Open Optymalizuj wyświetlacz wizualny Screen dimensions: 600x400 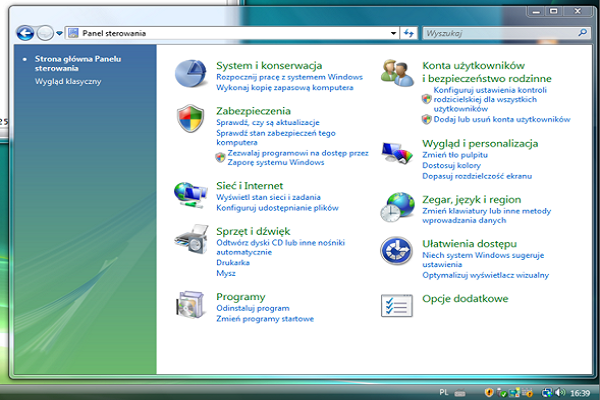(x=486, y=275)
